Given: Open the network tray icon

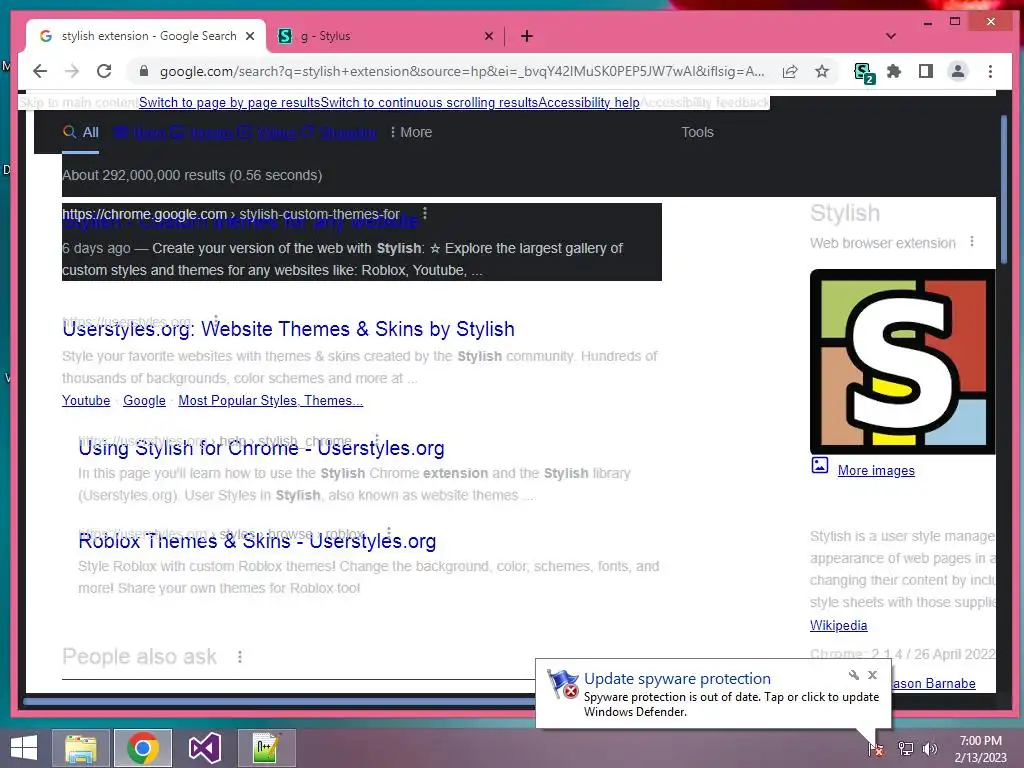Looking at the screenshot, I should point(906,749).
